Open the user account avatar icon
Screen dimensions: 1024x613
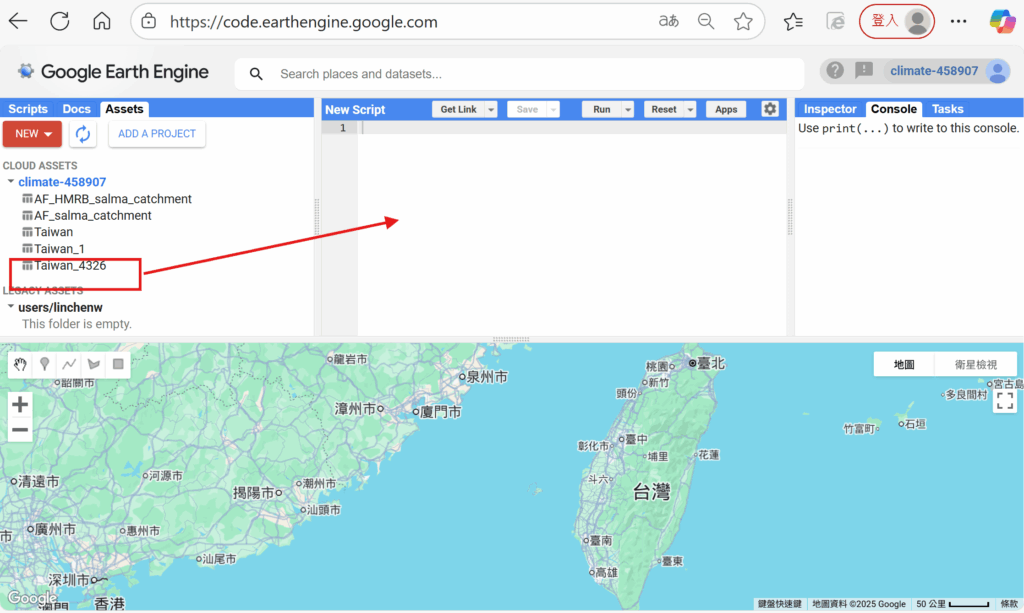[998, 71]
